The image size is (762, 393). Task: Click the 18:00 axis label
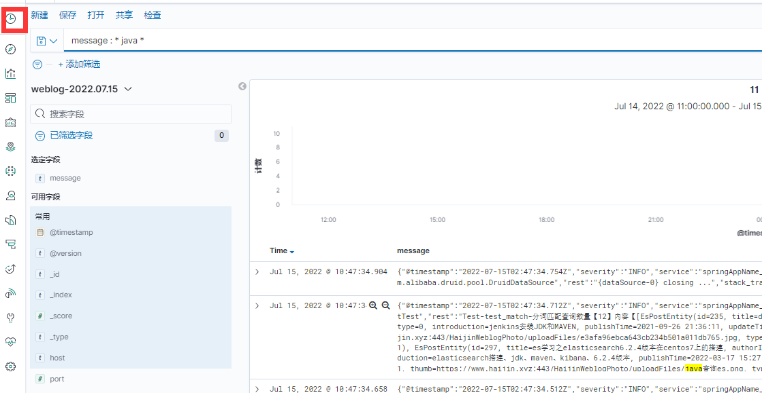[x=546, y=220]
